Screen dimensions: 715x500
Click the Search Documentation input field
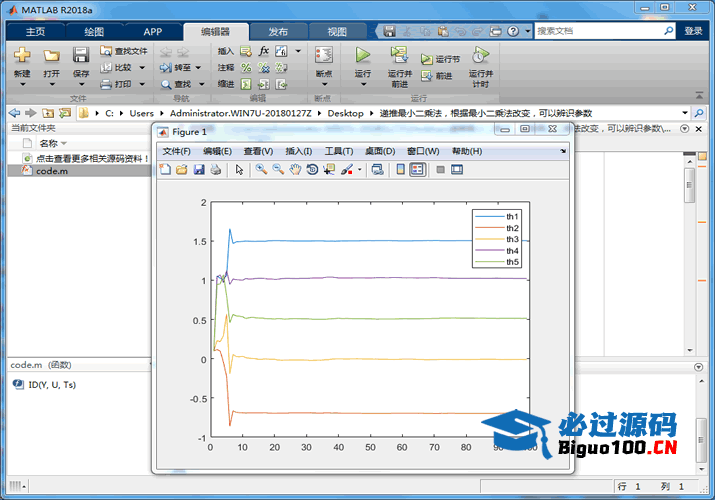[x=599, y=31]
